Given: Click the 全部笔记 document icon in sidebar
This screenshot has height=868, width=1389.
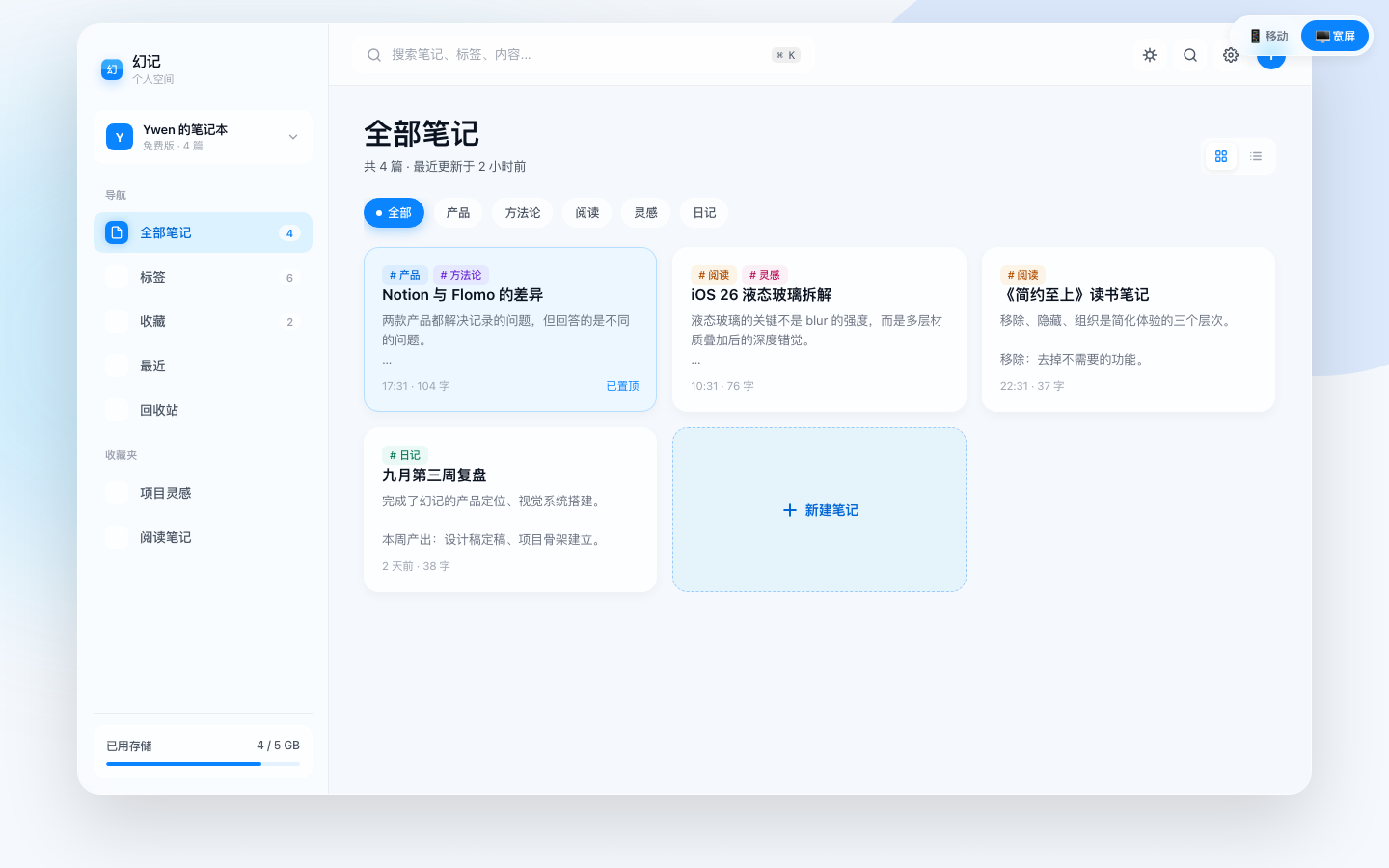Looking at the screenshot, I should [x=117, y=232].
